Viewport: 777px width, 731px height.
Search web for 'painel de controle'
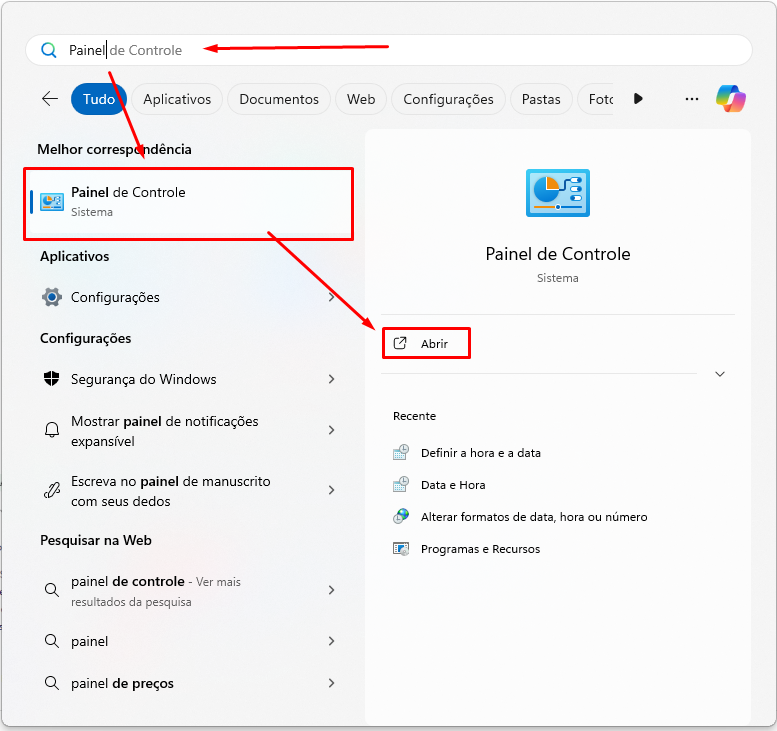(188, 591)
